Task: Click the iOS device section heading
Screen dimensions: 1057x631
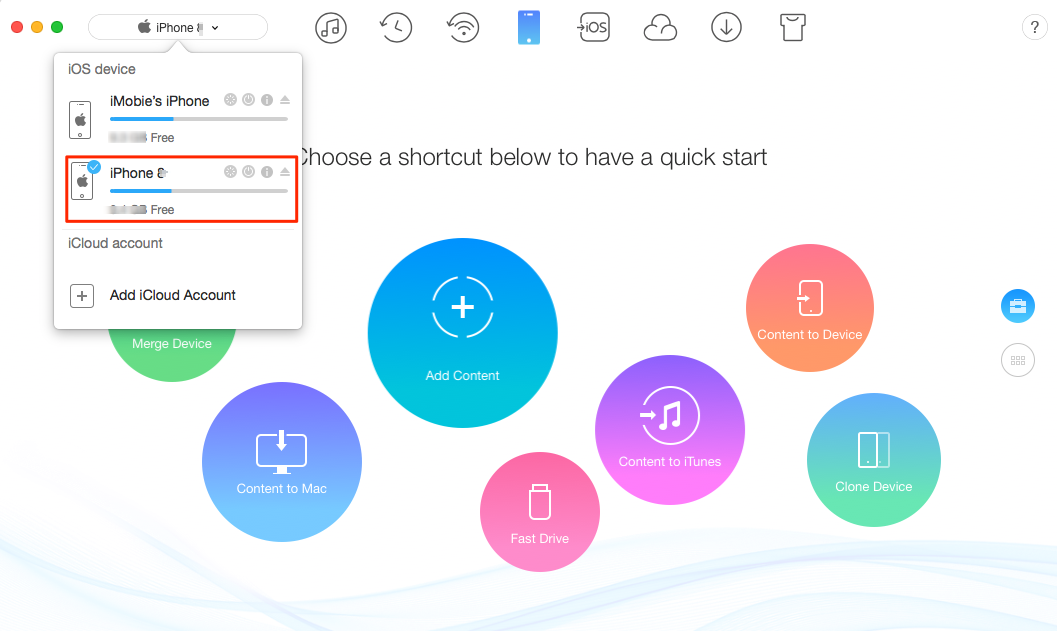Action: coord(102,69)
